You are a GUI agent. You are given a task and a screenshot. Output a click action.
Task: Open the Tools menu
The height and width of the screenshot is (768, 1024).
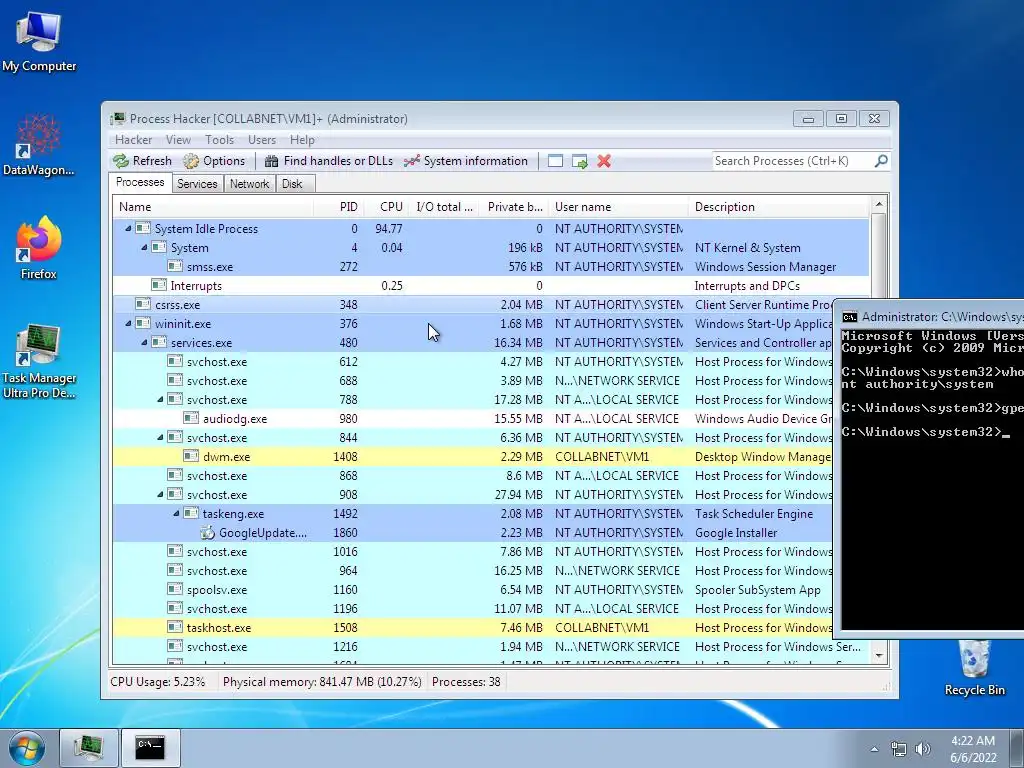(x=219, y=140)
